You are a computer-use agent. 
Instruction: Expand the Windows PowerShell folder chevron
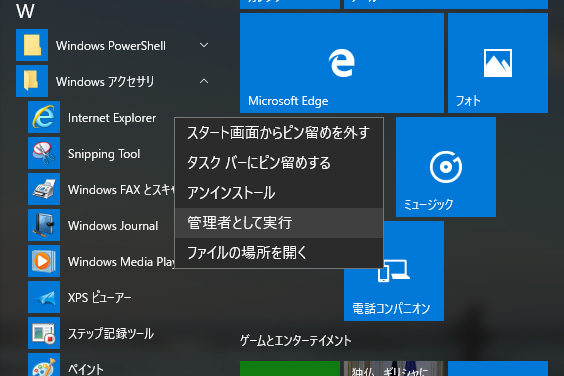(x=204, y=45)
